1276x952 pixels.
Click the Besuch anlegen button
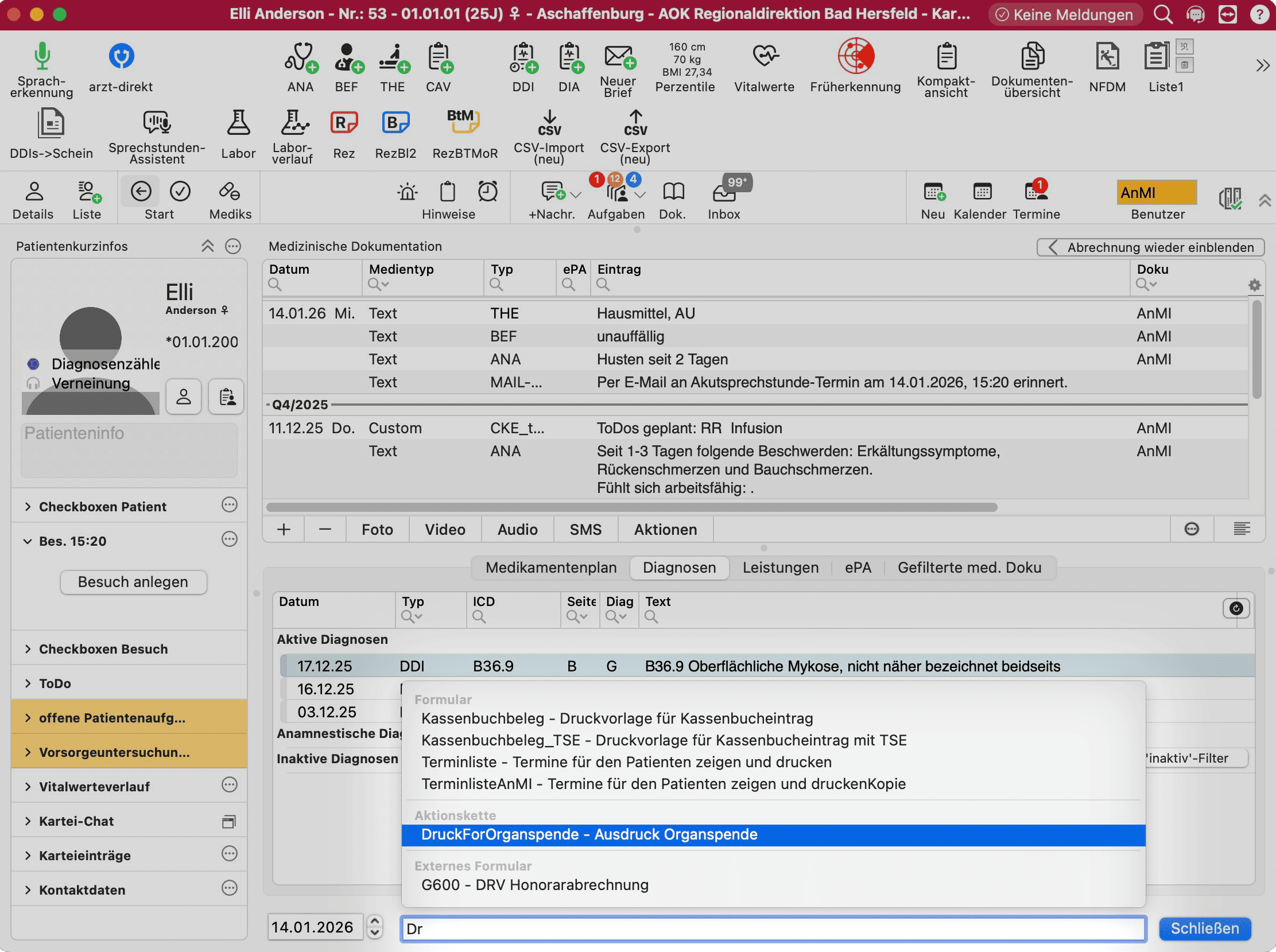[133, 582]
